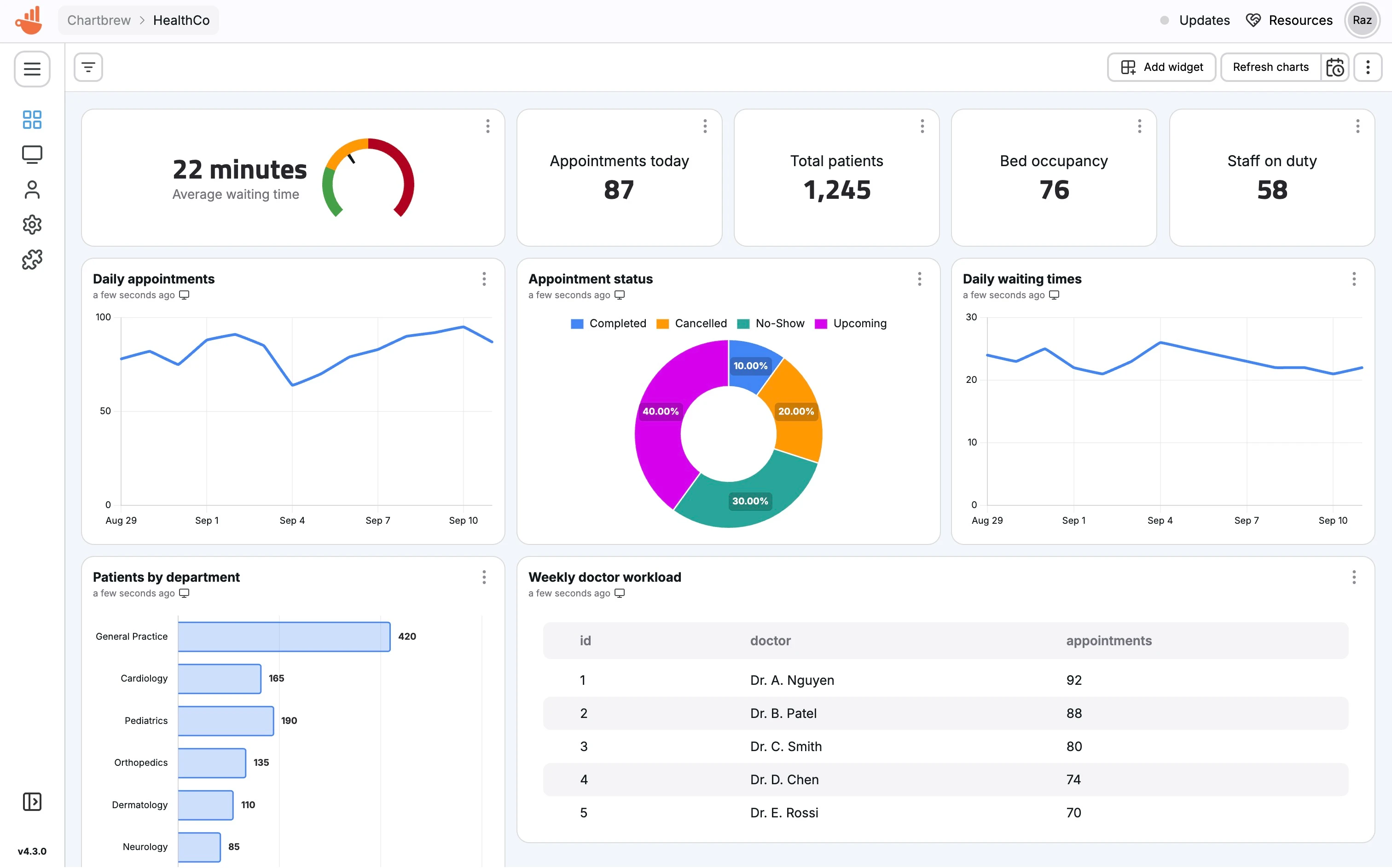Click the Upcoming magenta legend swatch

click(821, 324)
